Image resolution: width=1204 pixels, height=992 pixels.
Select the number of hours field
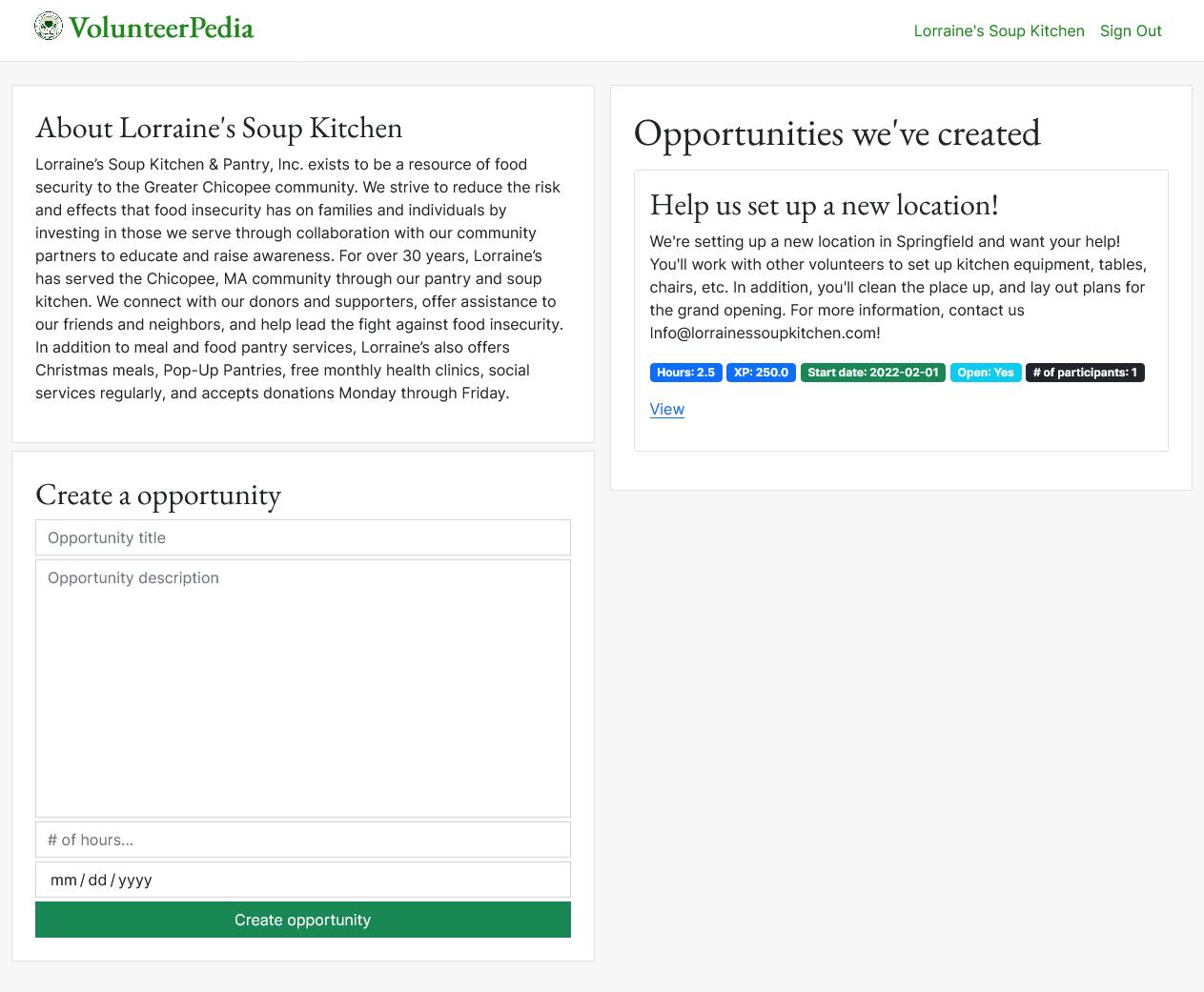[x=303, y=840]
